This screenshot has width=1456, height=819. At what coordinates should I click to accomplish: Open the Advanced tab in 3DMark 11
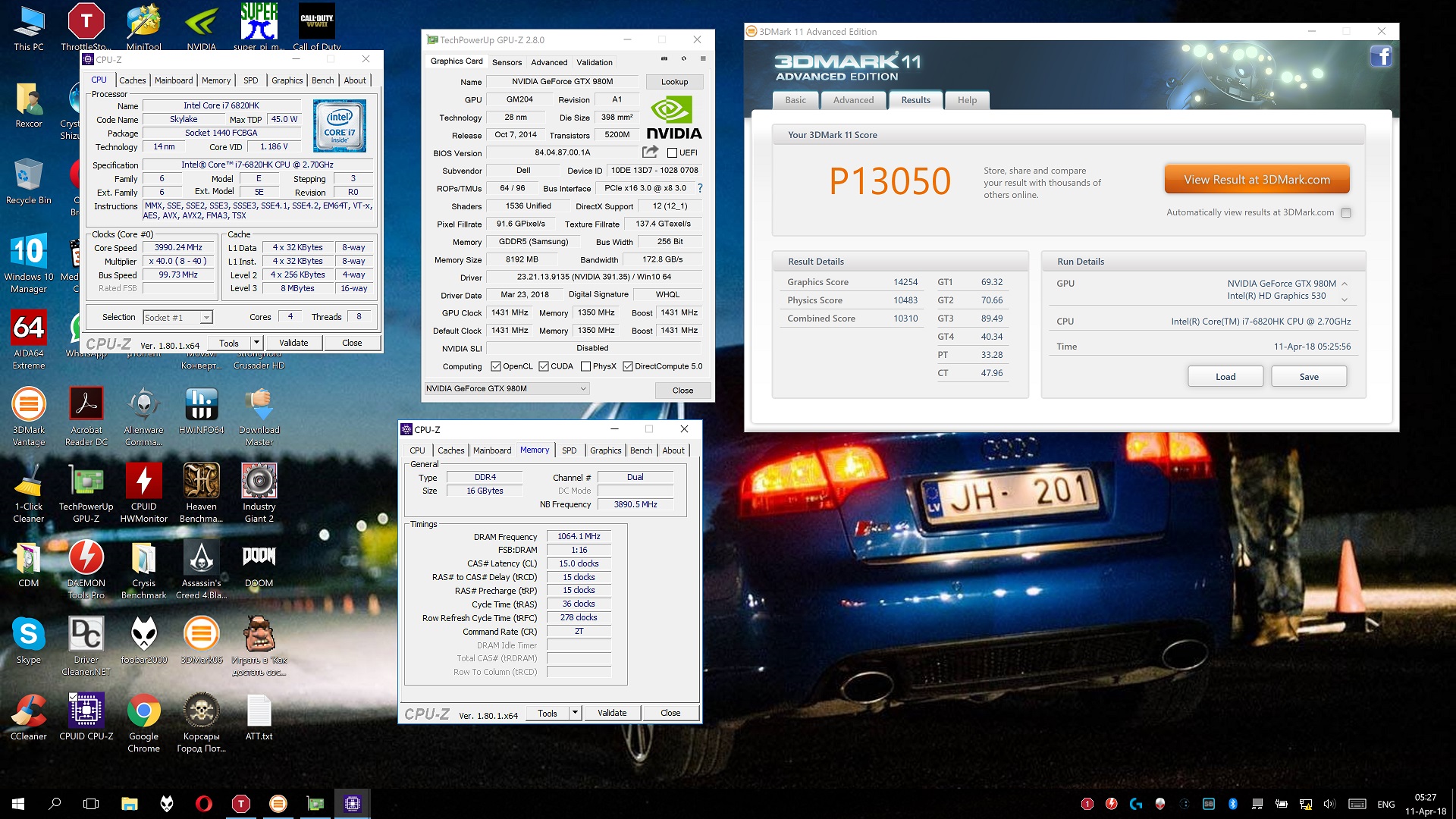[853, 100]
